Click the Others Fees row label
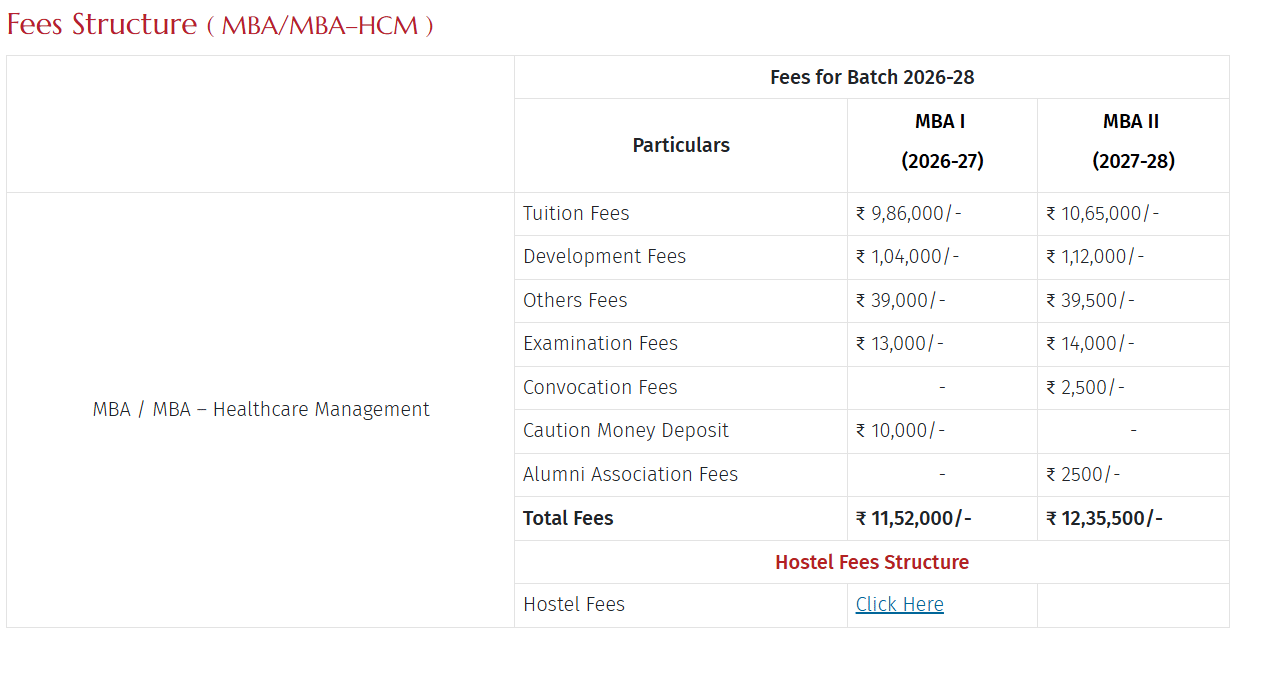 click(x=575, y=300)
